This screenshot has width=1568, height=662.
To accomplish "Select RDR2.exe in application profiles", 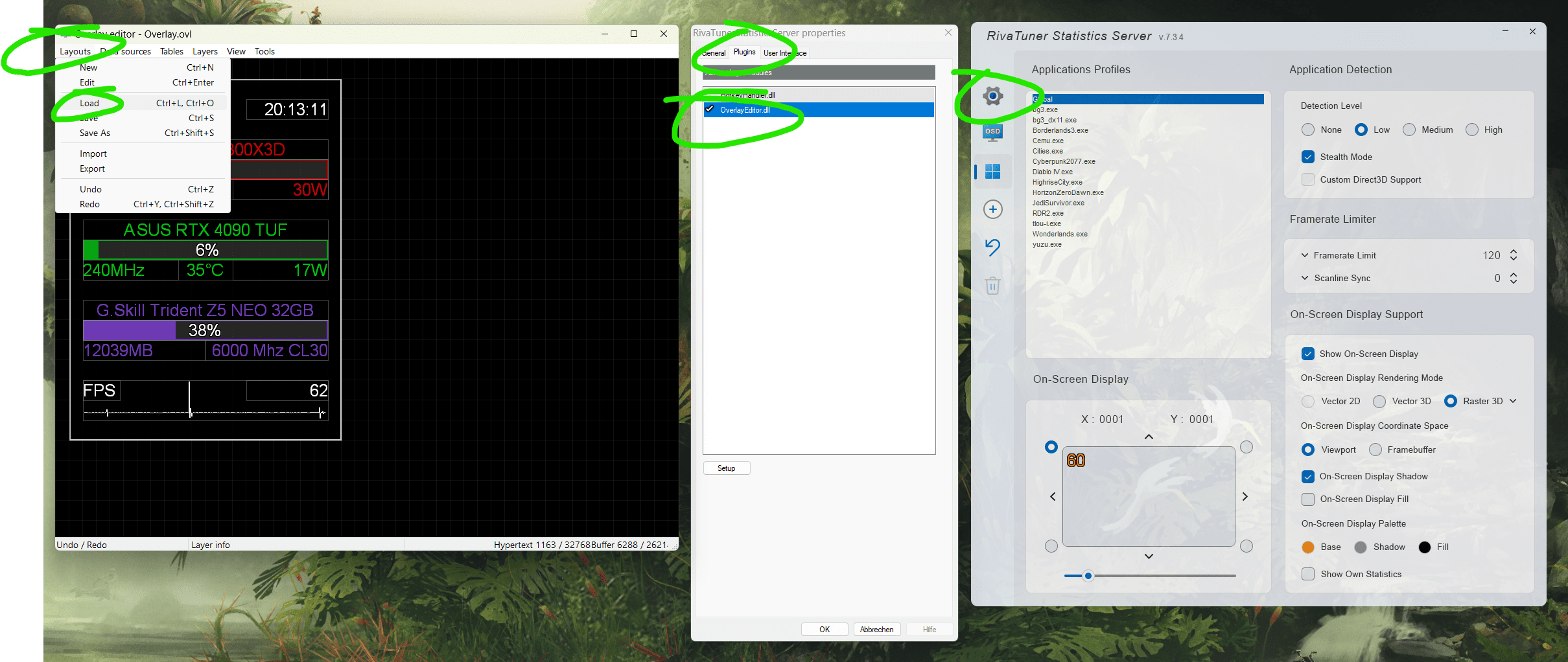I will 1047,213.
